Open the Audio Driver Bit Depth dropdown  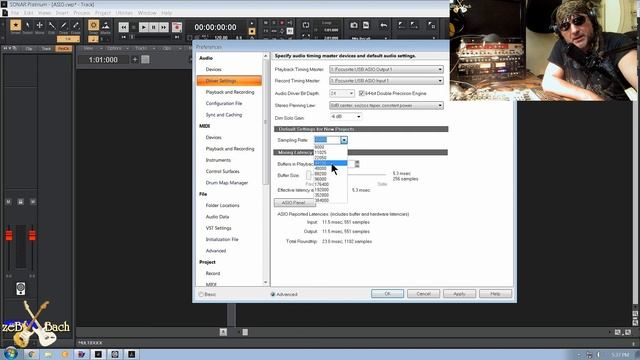coord(342,93)
